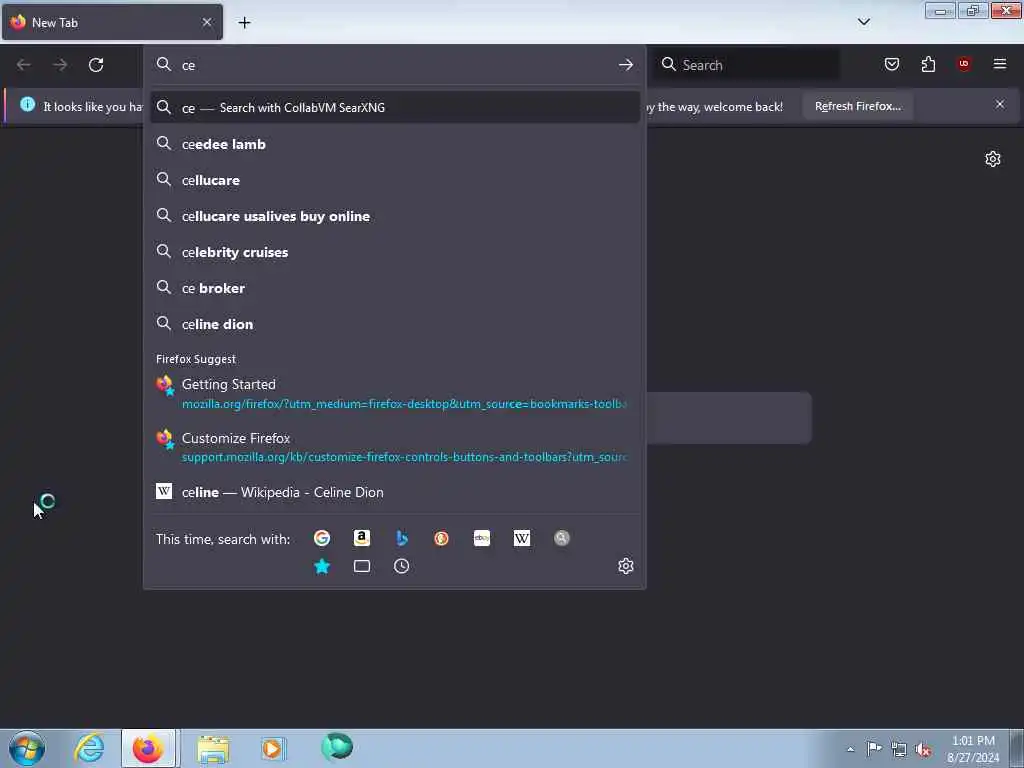Click the Go arrow in the address bar

tap(626, 65)
